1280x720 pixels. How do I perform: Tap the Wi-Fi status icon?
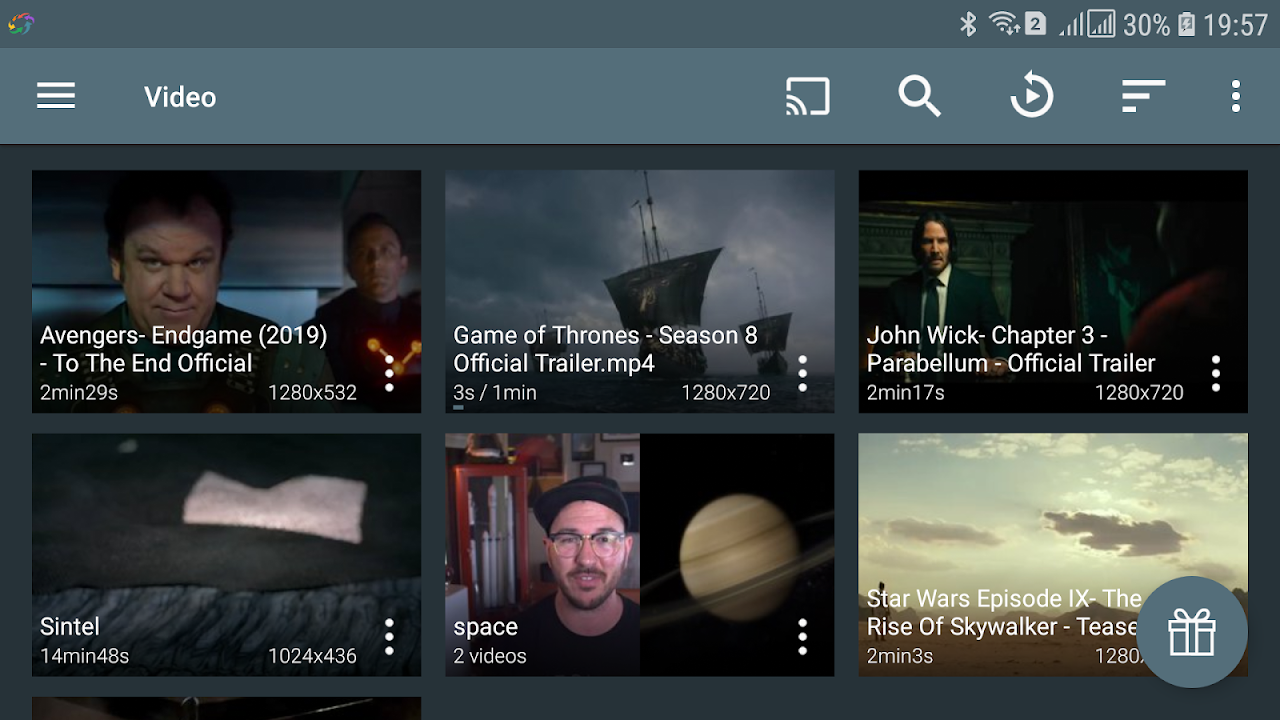[1005, 22]
